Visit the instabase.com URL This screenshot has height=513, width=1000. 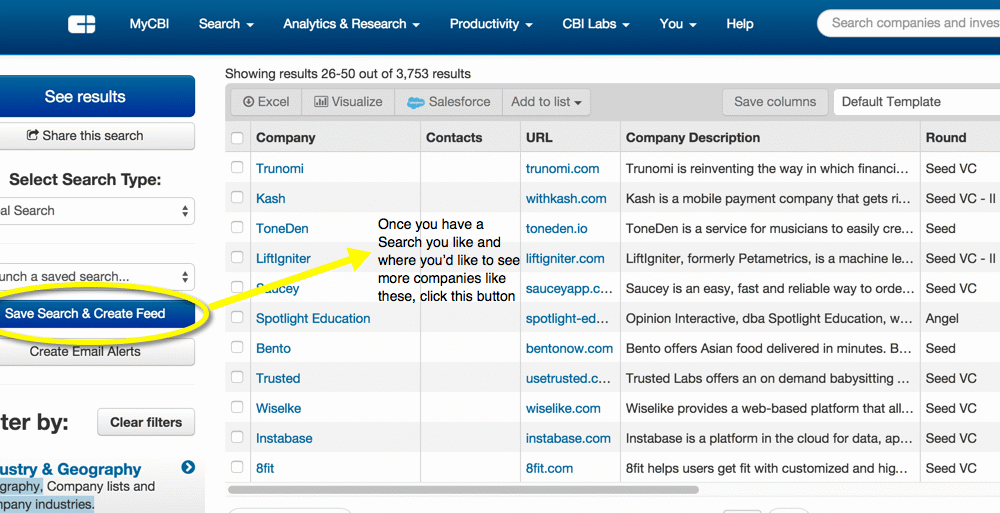pos(568,438)
